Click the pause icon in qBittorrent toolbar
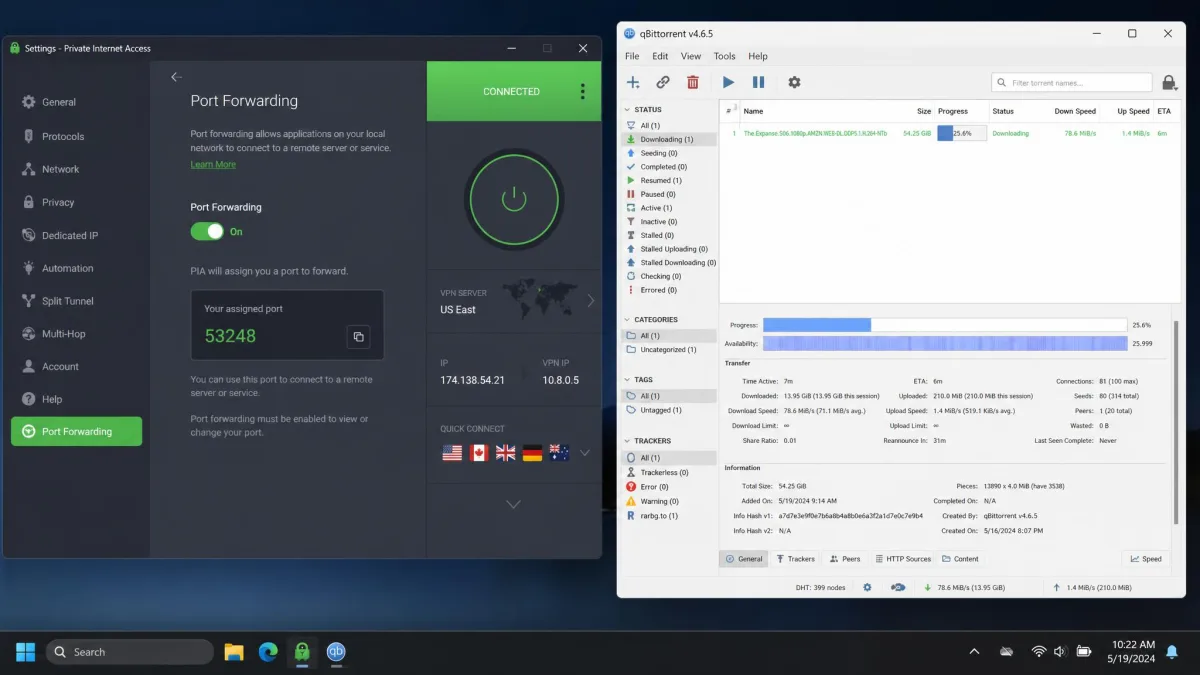This screenshot has width=1200, height=675. pos(758,82)
